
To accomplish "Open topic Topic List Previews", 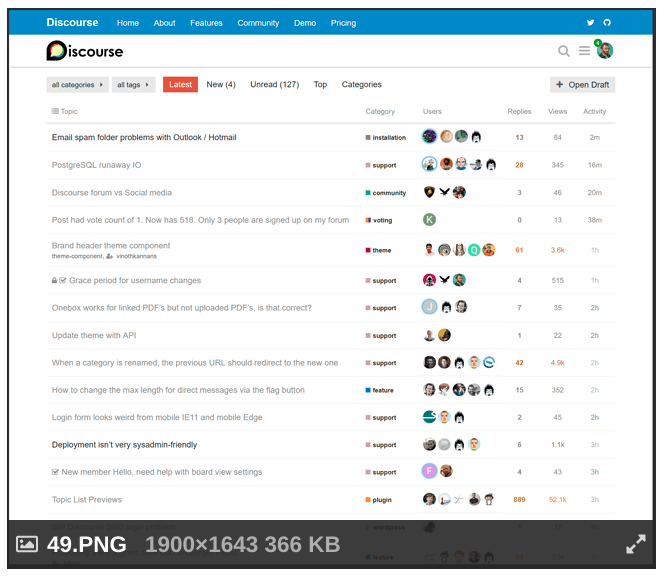I will pos(87,500).
